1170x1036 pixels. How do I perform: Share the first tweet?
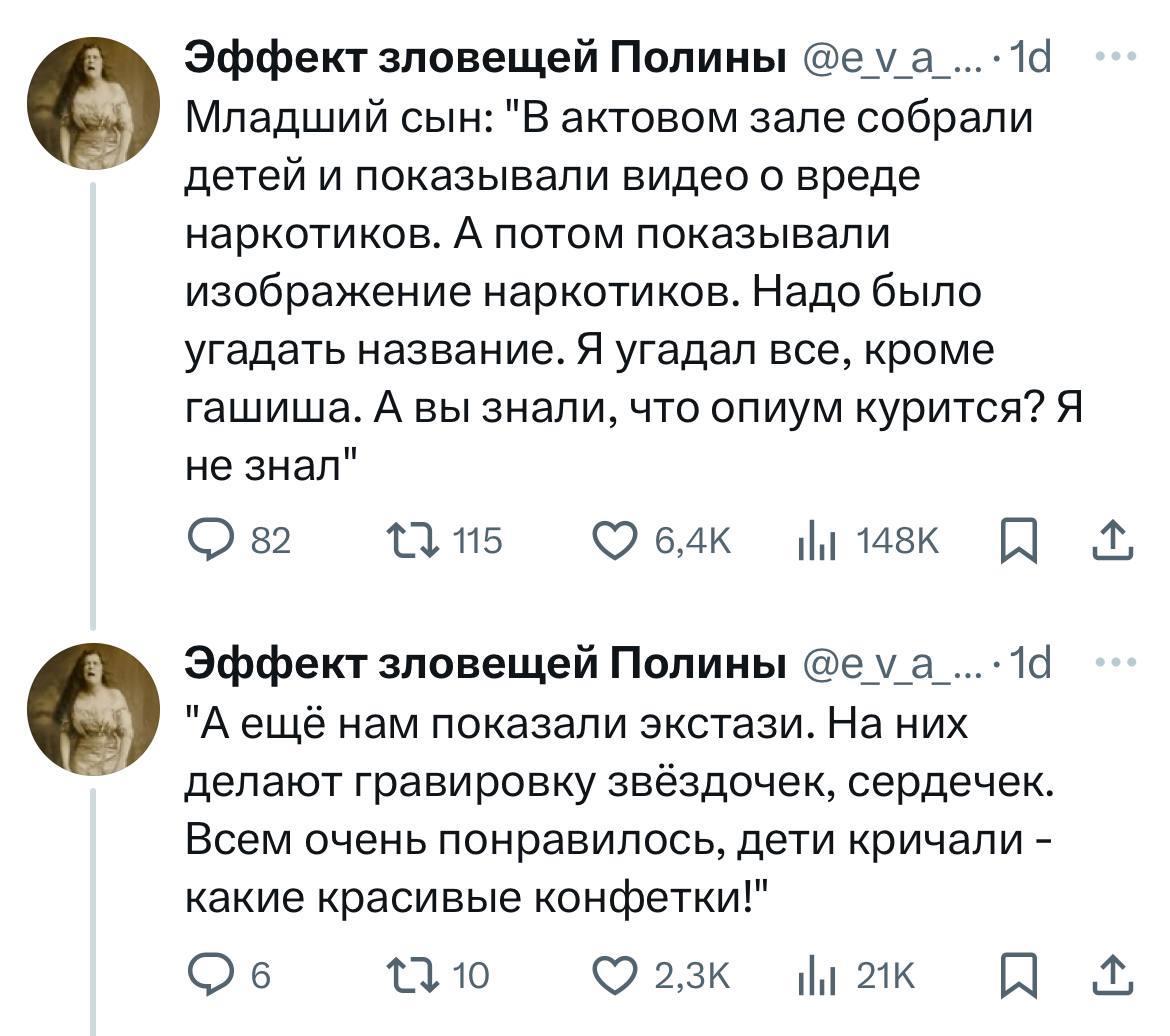1112,541
